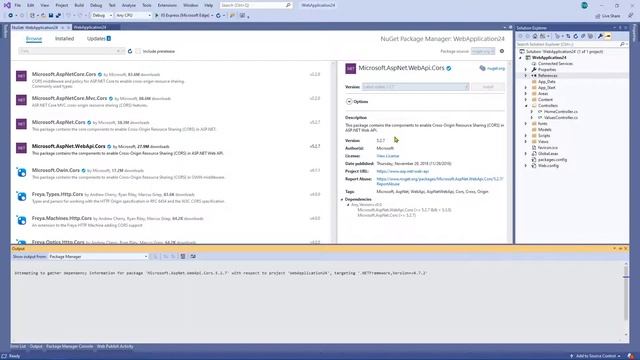Click Solution Explorer Refresh icon

point(576,36)
